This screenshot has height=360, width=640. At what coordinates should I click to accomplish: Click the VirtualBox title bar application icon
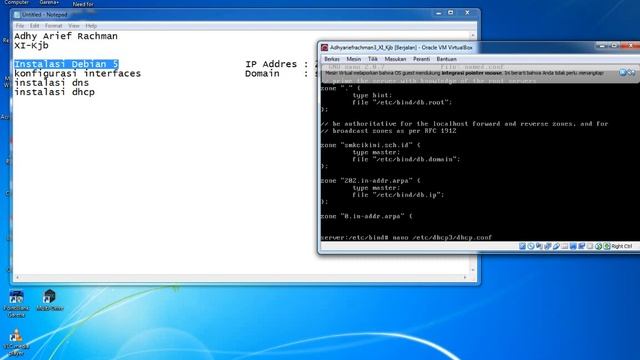tap(324, 48)
